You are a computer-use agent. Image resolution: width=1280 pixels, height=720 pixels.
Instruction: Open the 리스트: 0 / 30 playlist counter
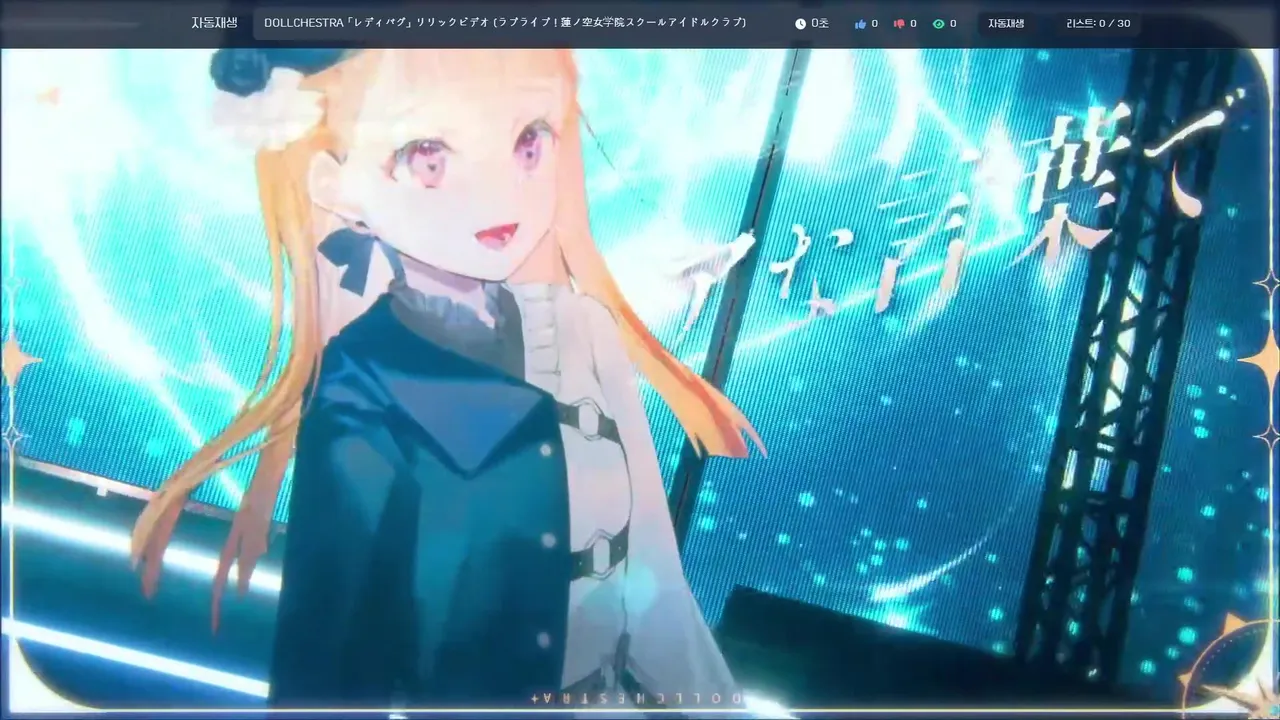tap(1098, 23)
